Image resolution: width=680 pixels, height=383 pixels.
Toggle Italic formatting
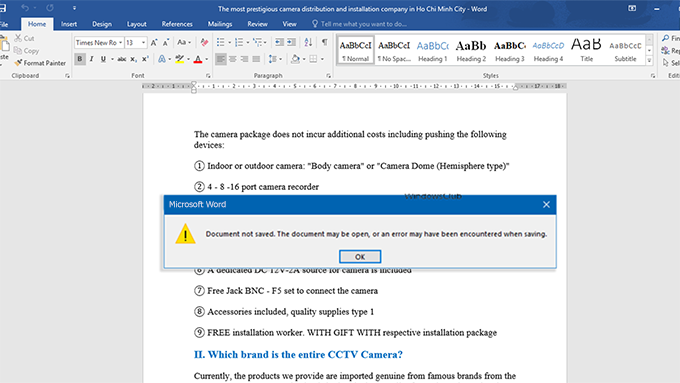tap(92, 59)
